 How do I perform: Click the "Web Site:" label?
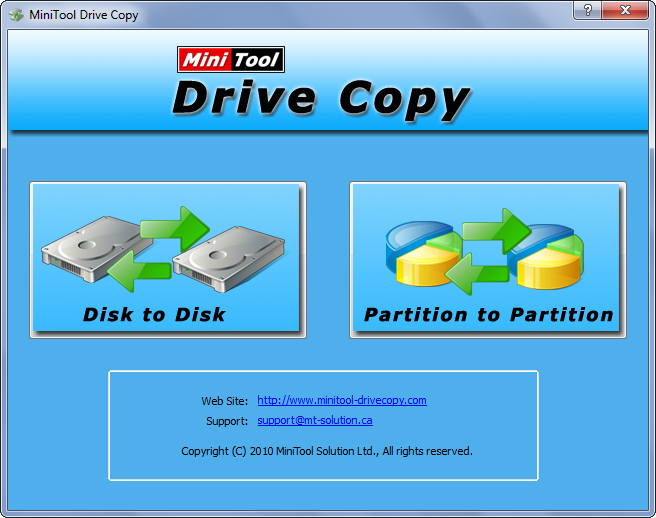click(x=225, y=401)
